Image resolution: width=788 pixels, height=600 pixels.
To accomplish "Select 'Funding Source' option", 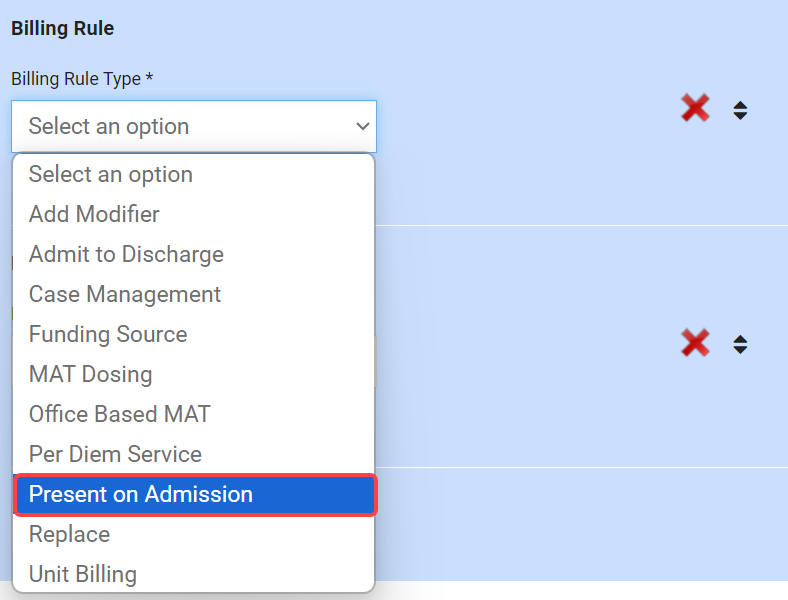I will [108, 334].
